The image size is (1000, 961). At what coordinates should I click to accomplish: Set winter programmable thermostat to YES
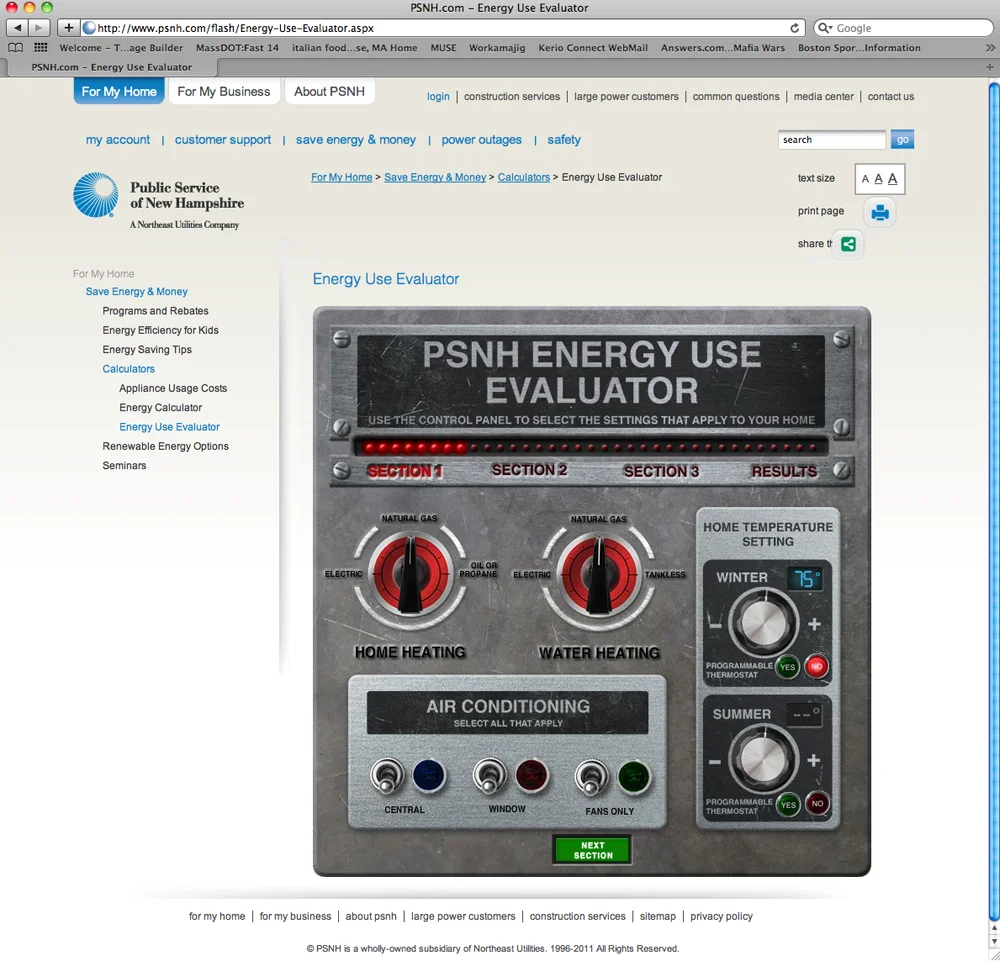(x=788, y=667)
